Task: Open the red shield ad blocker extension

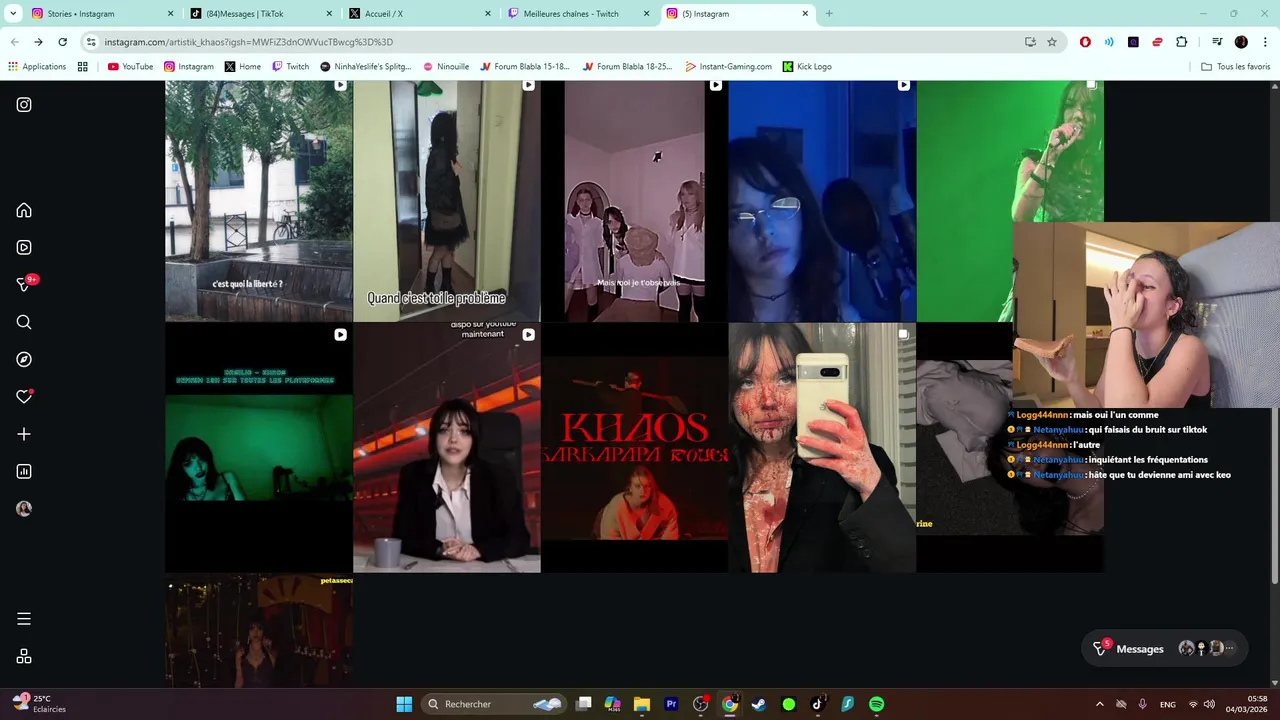Action: coord(1085,42)
